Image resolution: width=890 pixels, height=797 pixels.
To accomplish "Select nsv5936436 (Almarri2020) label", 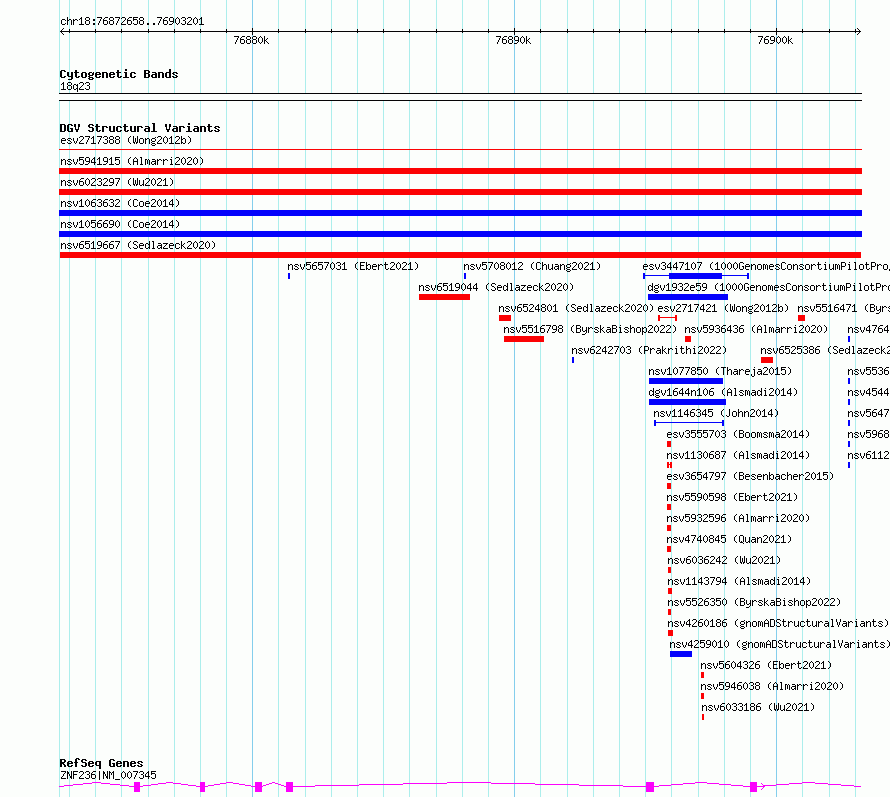I will 756,329.
